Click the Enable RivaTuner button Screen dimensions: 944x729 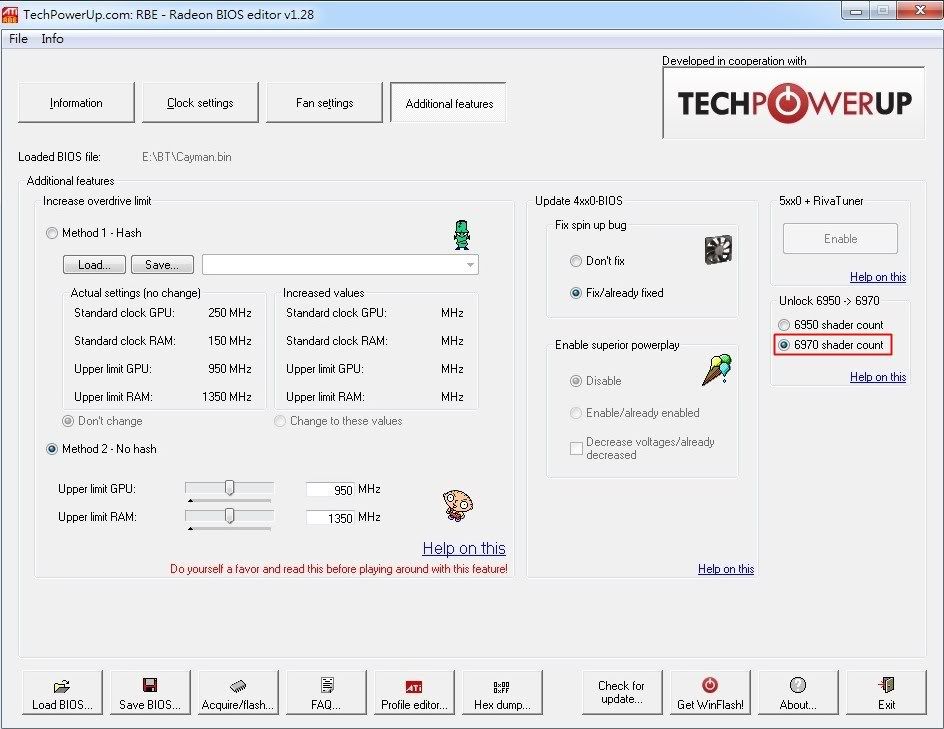tap(840, 239)
